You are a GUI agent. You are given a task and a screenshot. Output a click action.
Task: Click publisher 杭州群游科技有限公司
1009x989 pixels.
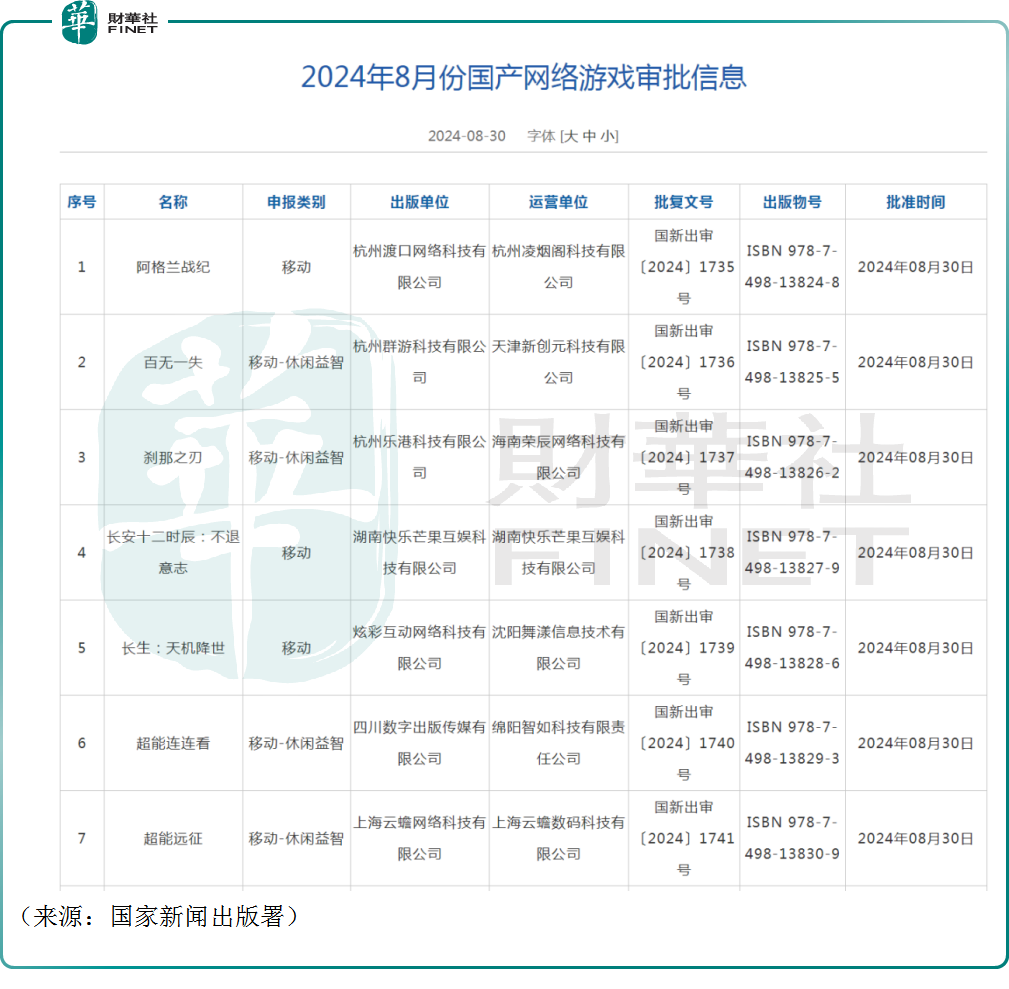[420, 362]
